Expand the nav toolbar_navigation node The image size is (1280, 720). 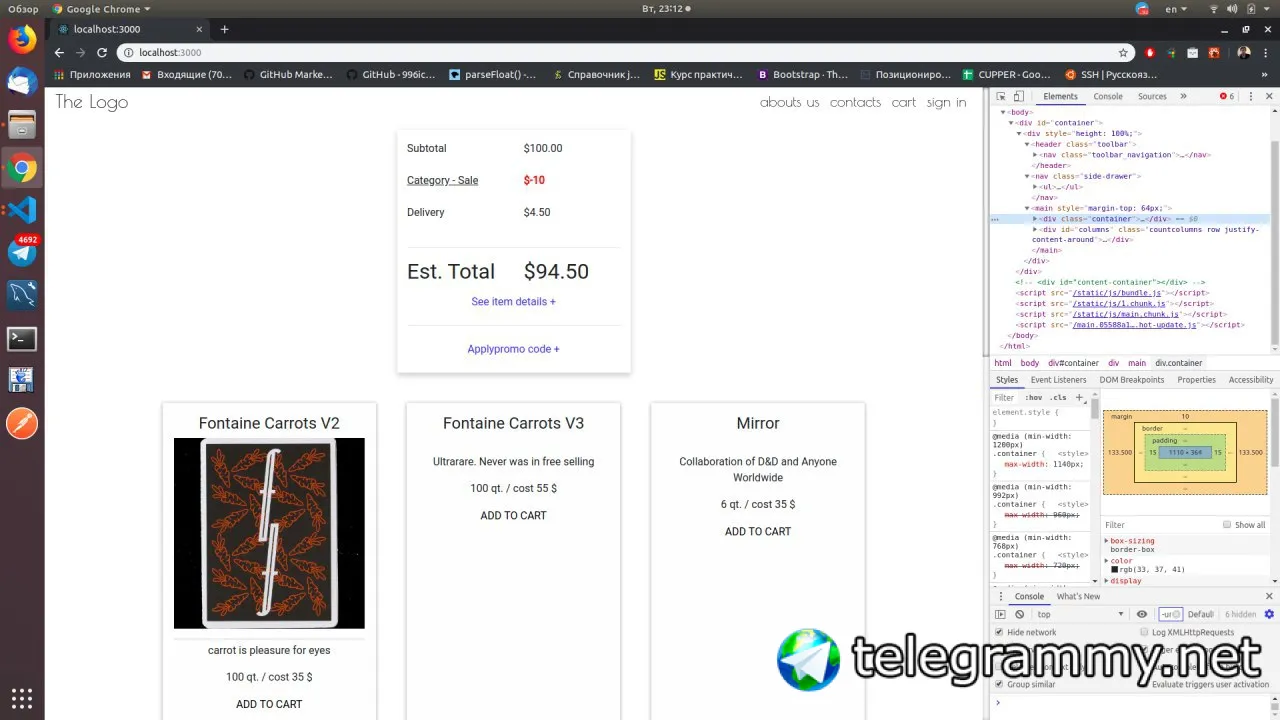[x=1035, y=155]
